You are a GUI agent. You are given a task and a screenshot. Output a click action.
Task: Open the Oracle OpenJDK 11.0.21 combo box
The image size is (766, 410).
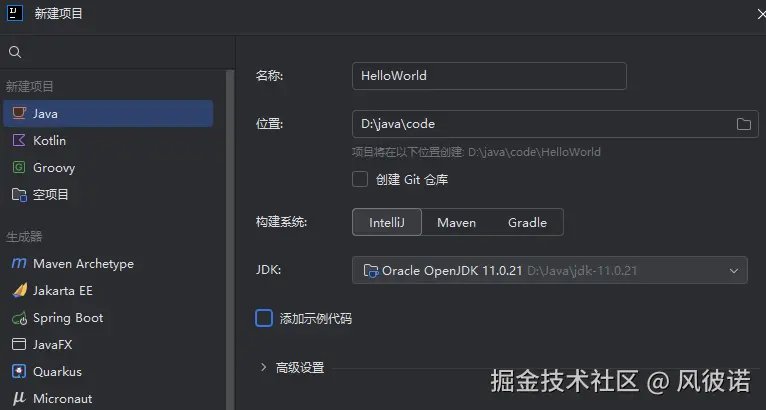click(x=550, y=270)
